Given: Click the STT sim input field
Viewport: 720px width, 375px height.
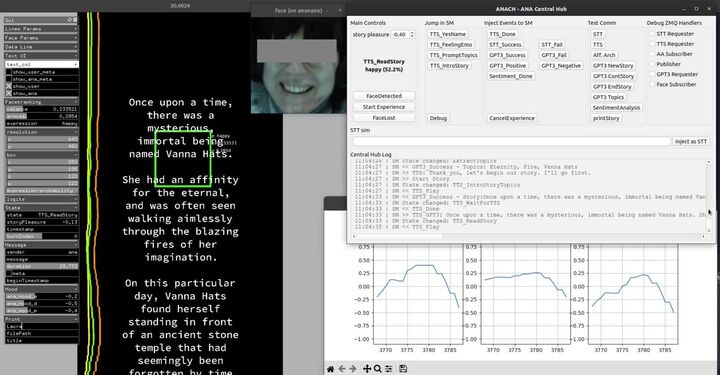Looking at the screenshot, I should coord(511,141).
